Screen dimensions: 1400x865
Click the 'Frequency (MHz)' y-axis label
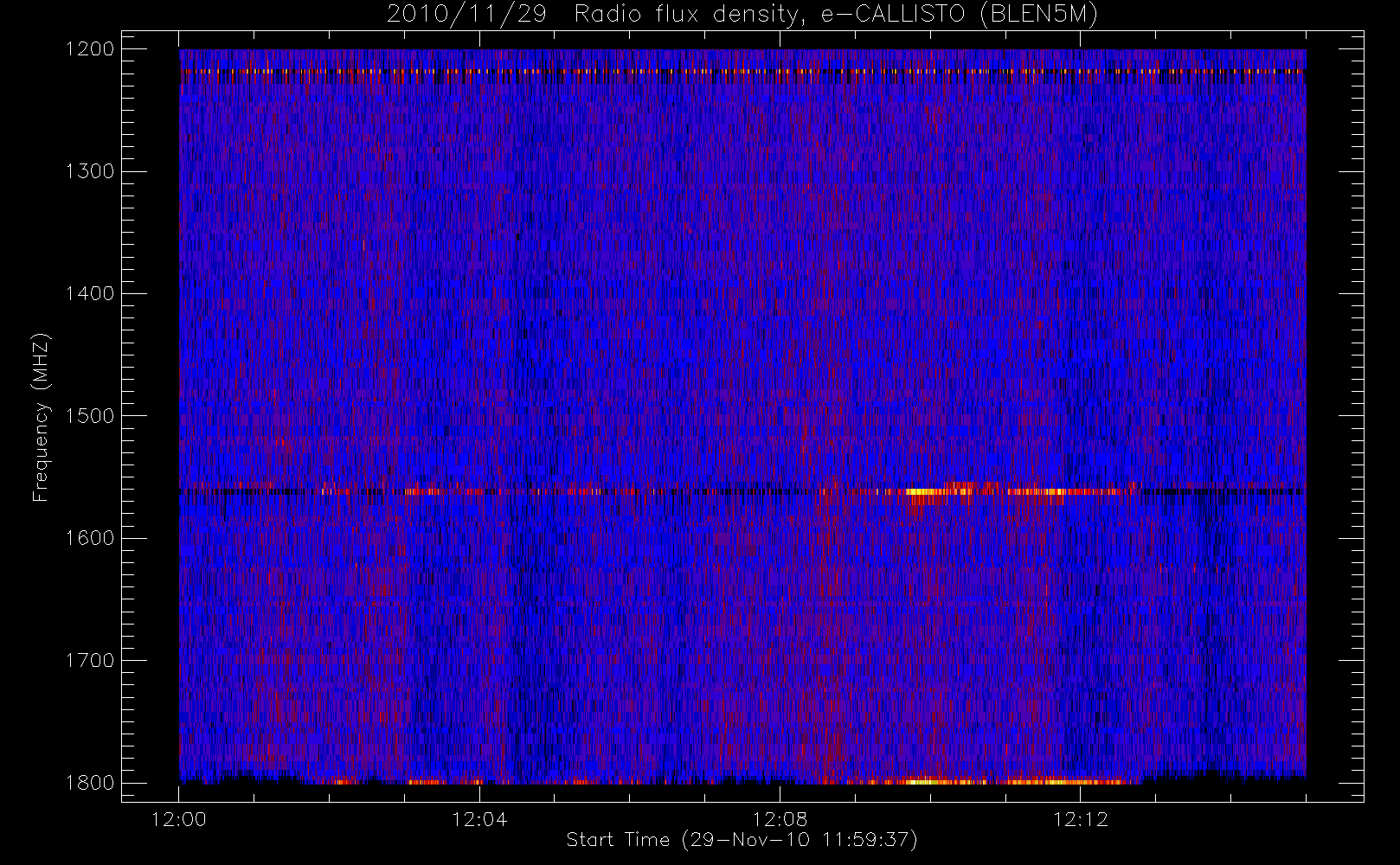(40, 417)
